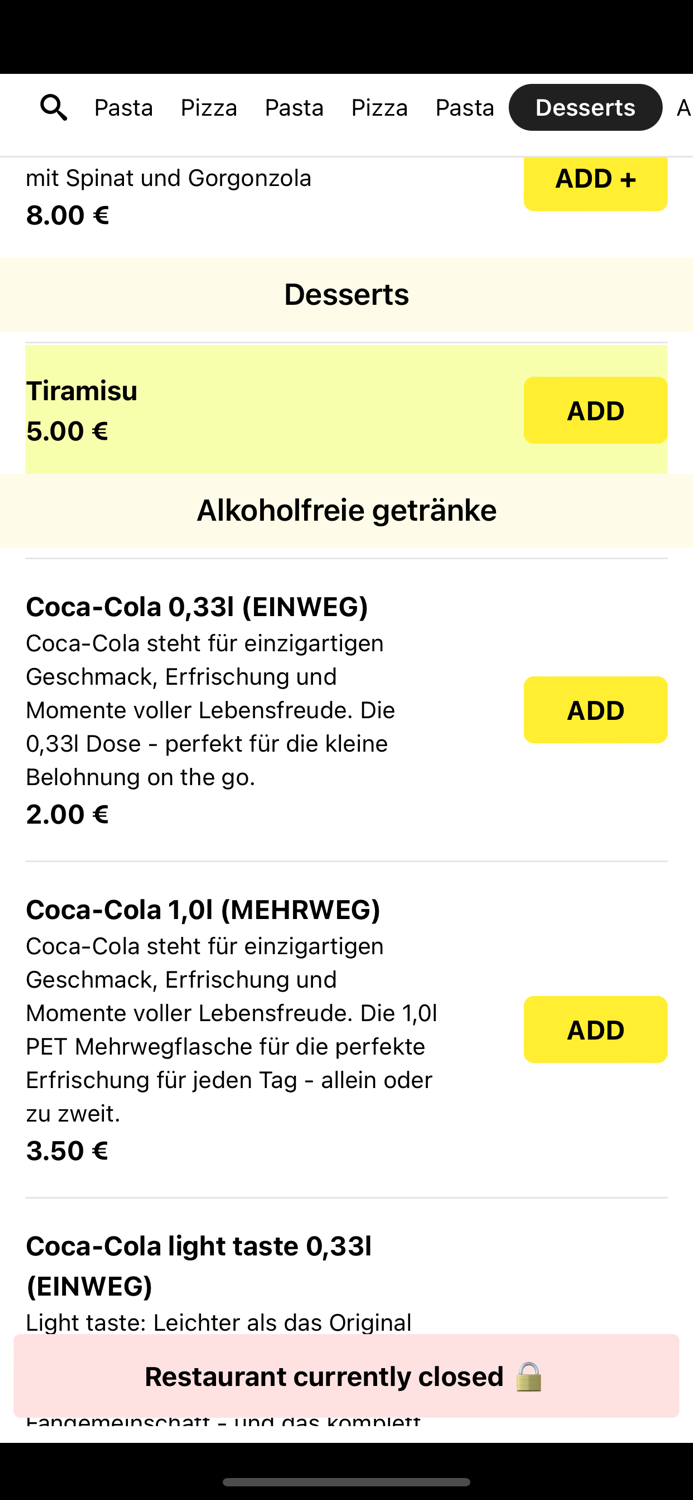Tap the Desserts section header
693x1500 pixels.
[x=346, y=294]
